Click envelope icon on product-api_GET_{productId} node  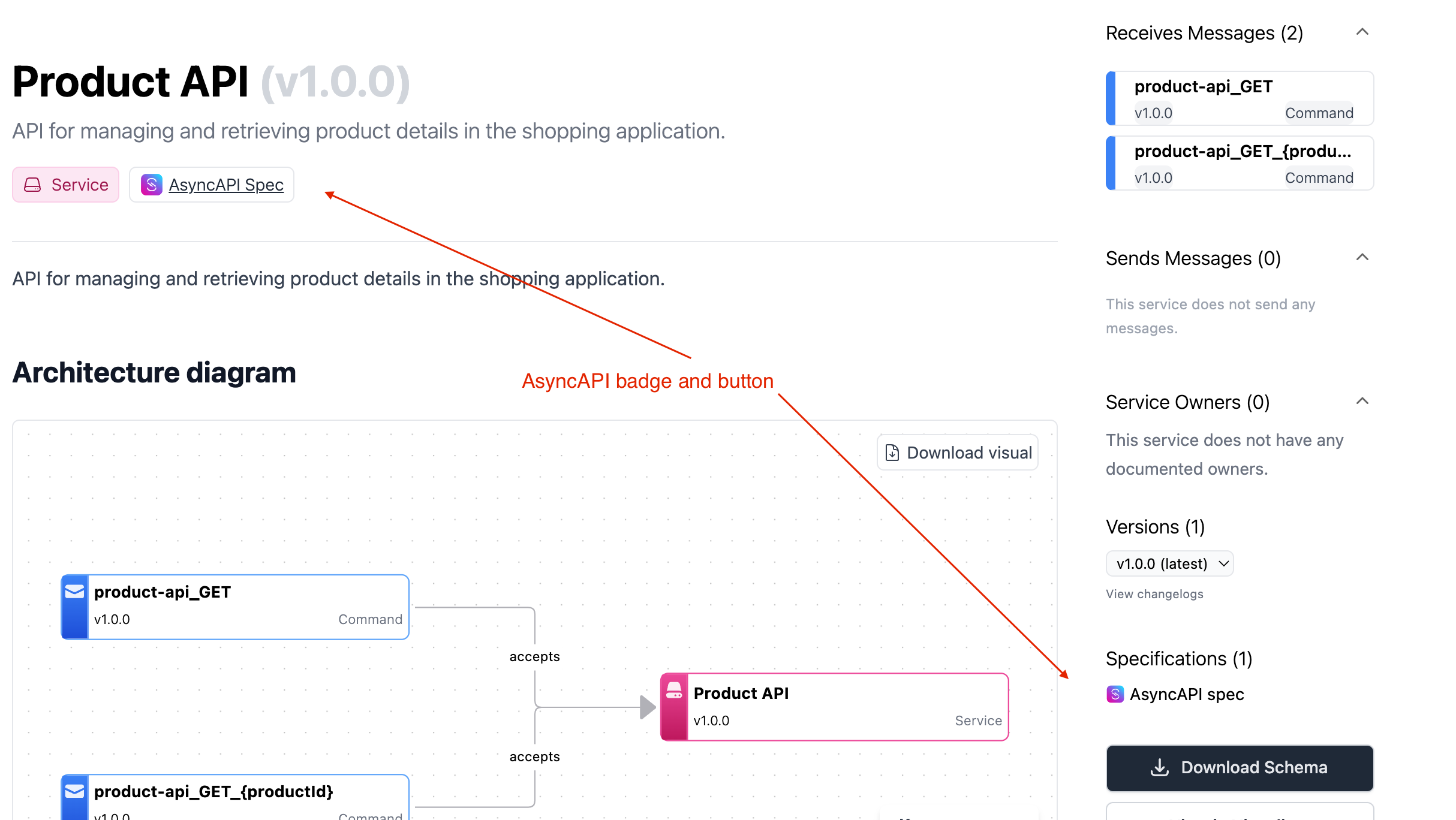[74, 791]
